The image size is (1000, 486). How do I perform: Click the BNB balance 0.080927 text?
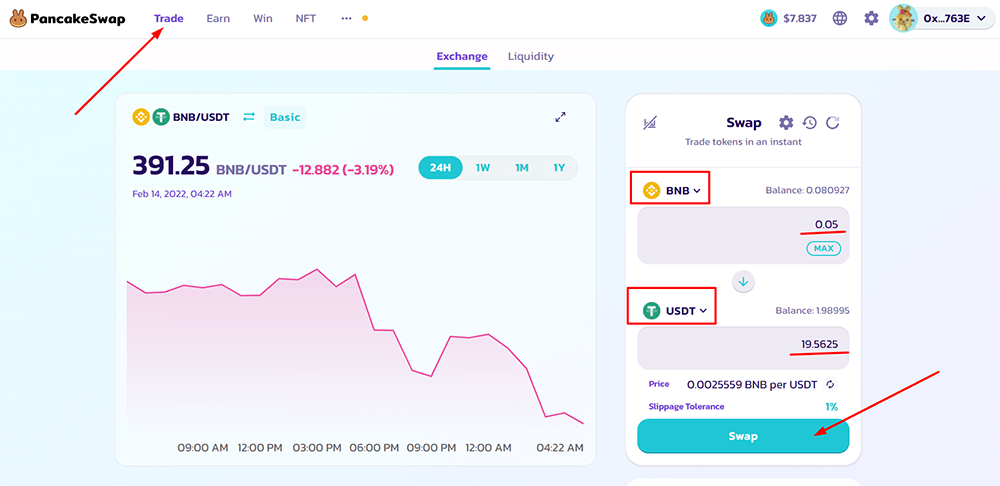(x=807, y=190)
